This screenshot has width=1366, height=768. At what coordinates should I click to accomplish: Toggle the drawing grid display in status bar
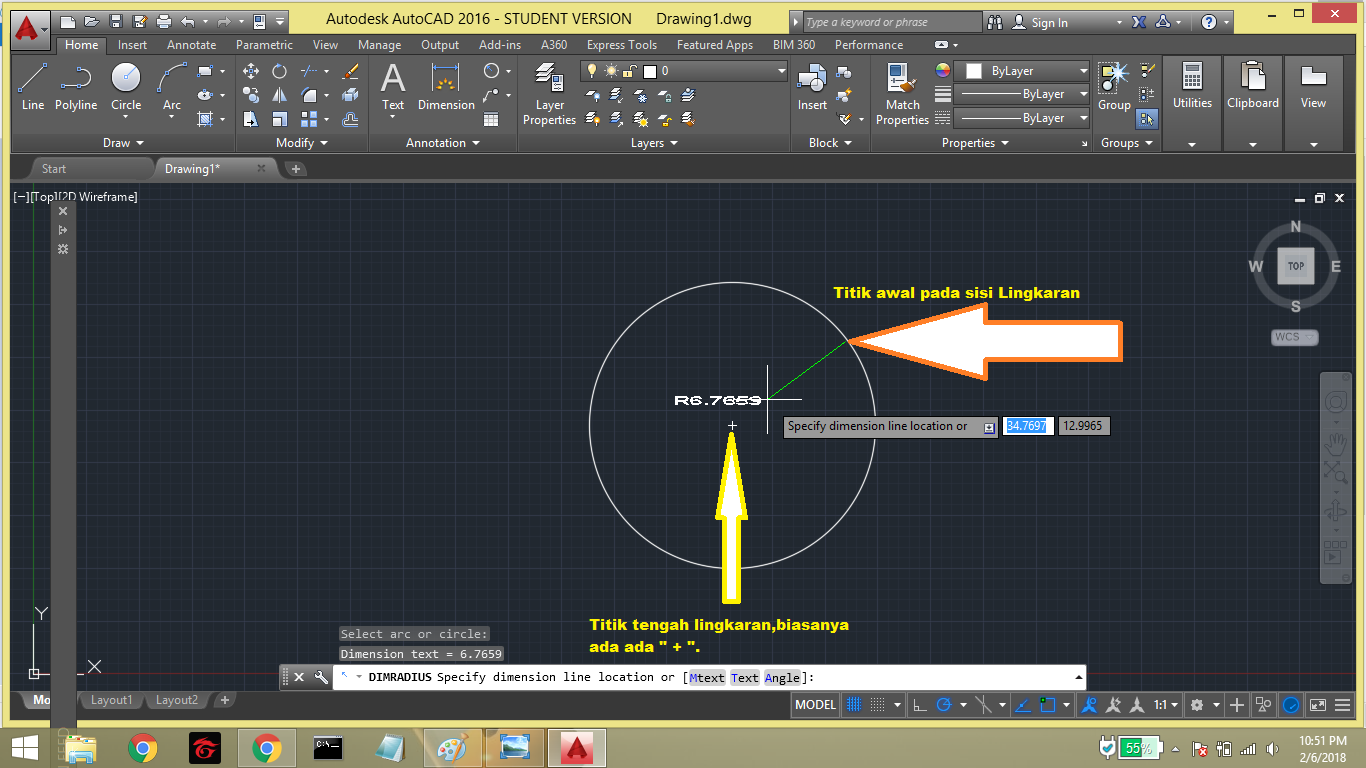coord(855,705)
